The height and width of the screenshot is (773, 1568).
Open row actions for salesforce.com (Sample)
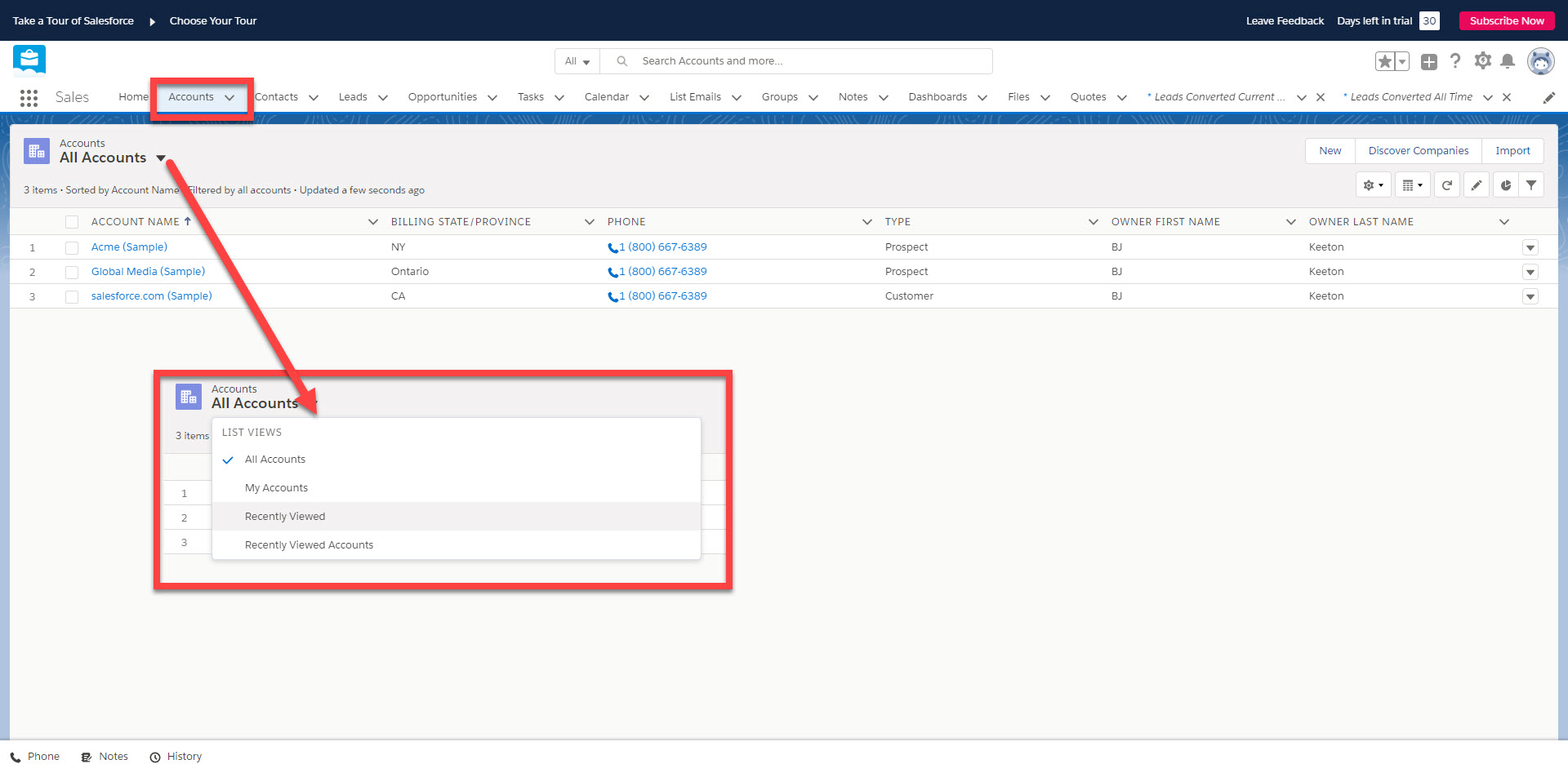[x=1530, y=296]
